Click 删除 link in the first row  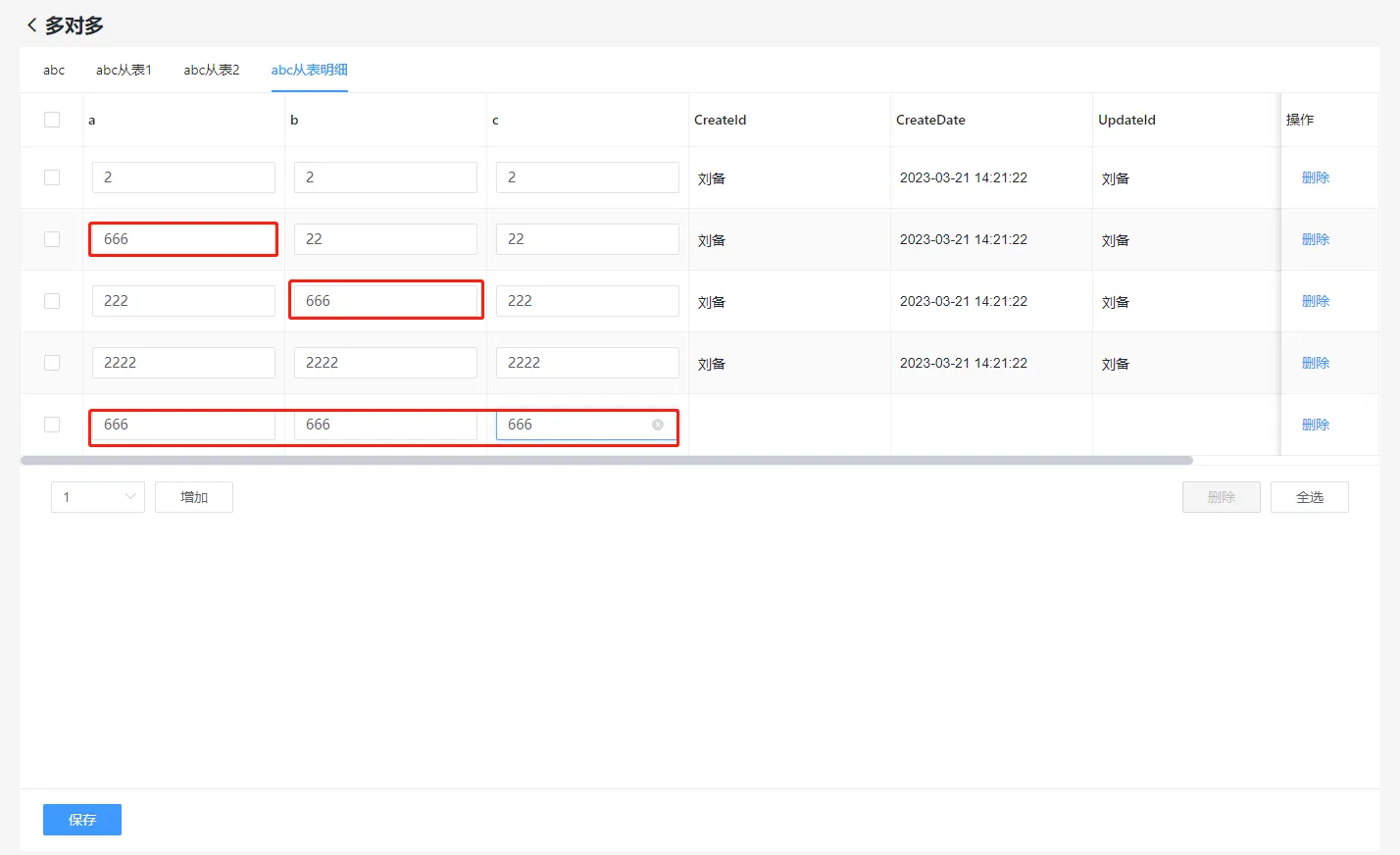[x=1315, y=177]
